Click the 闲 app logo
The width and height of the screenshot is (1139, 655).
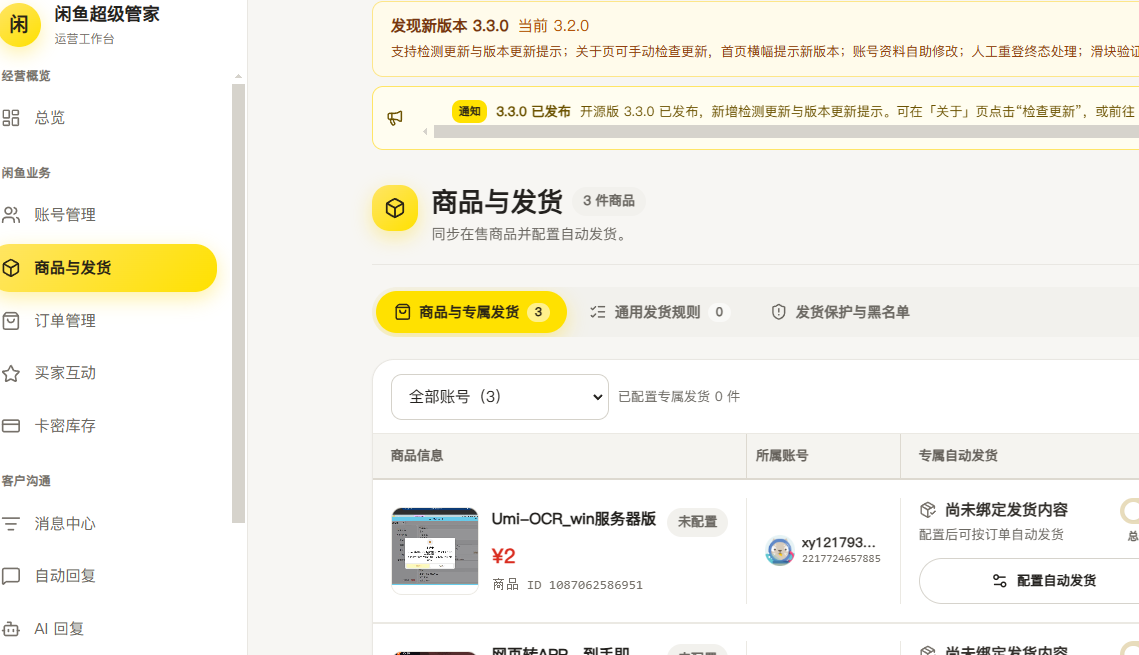19,24
